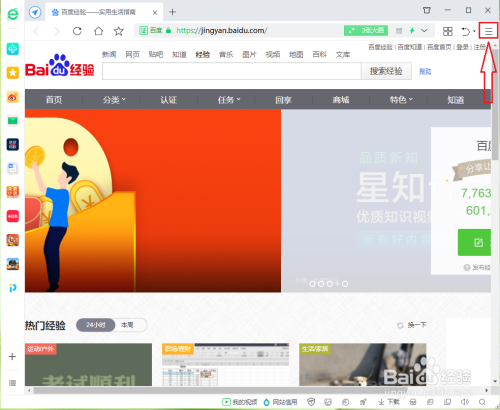Open the browser hamburger main menu
500x410 pixels.
pyautogui.click(x=488, y=31)
